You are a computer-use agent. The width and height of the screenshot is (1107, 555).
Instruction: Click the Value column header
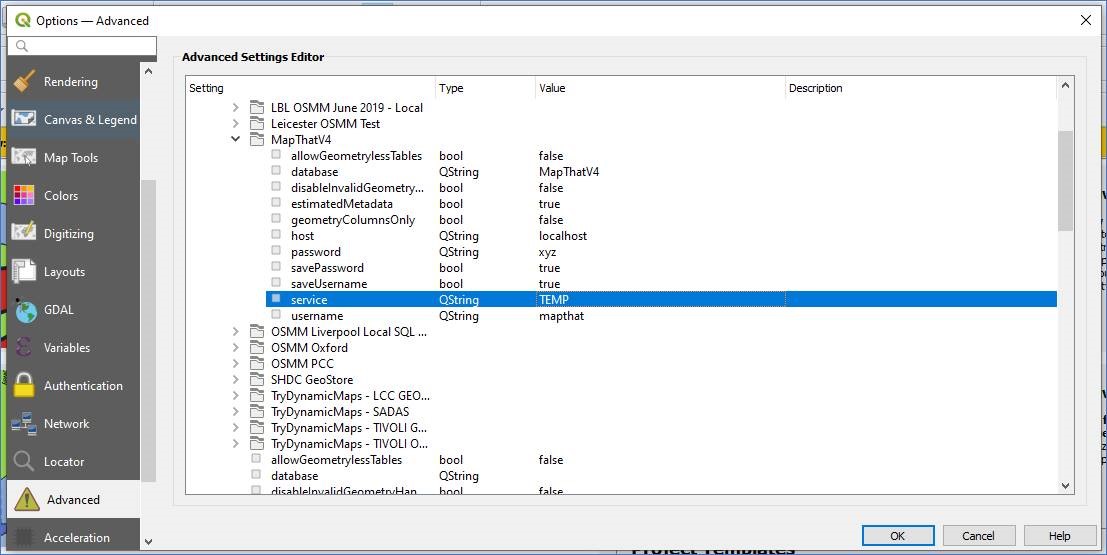click(x=660, y=88)
